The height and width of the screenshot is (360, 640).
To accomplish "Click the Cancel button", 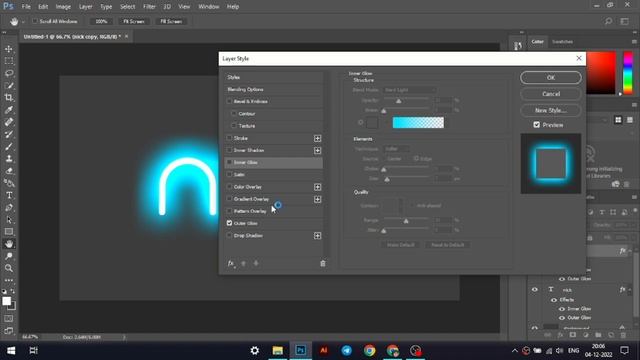I will coord(551,94).
